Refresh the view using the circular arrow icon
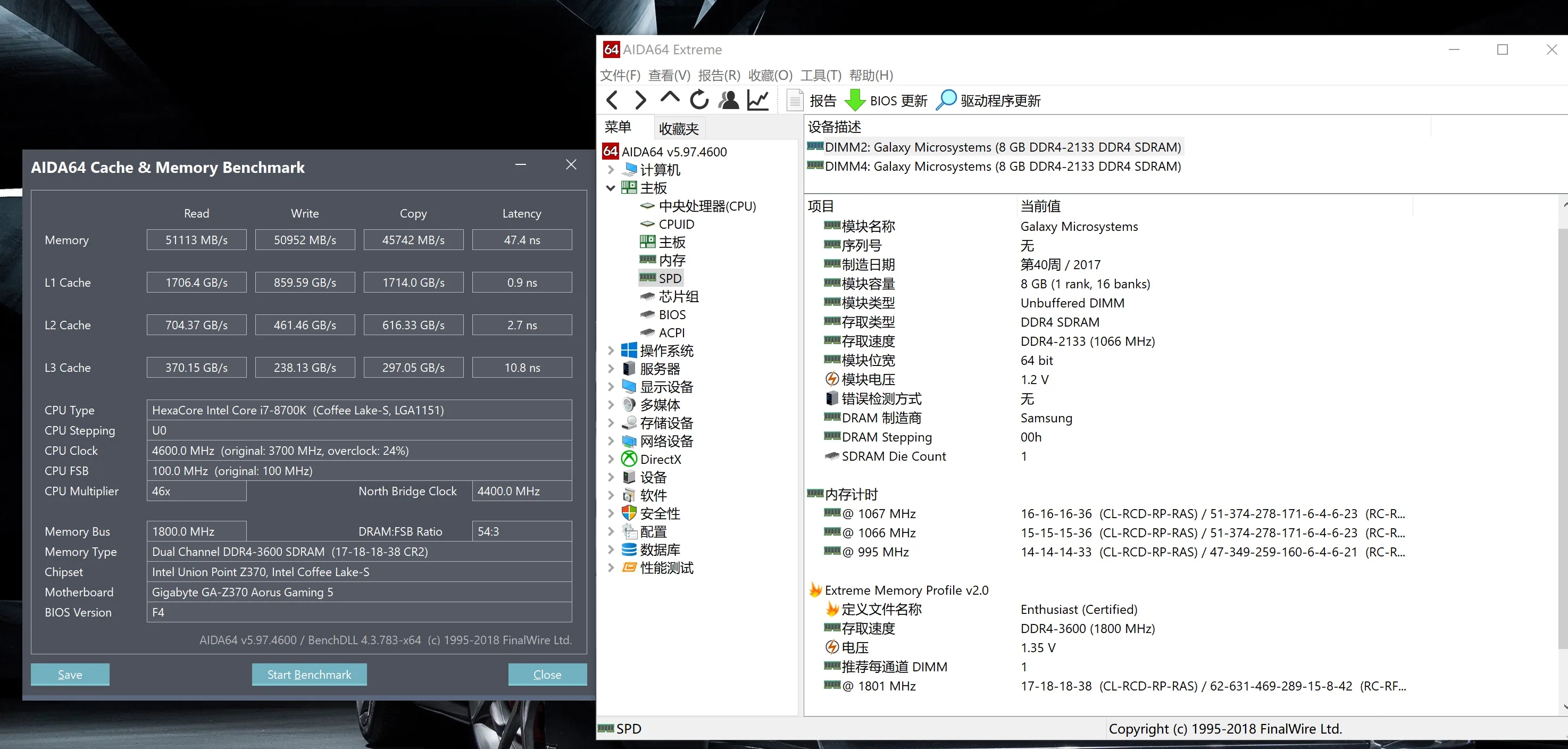This screenshot has width=1568, height=749. click(699, 100)
